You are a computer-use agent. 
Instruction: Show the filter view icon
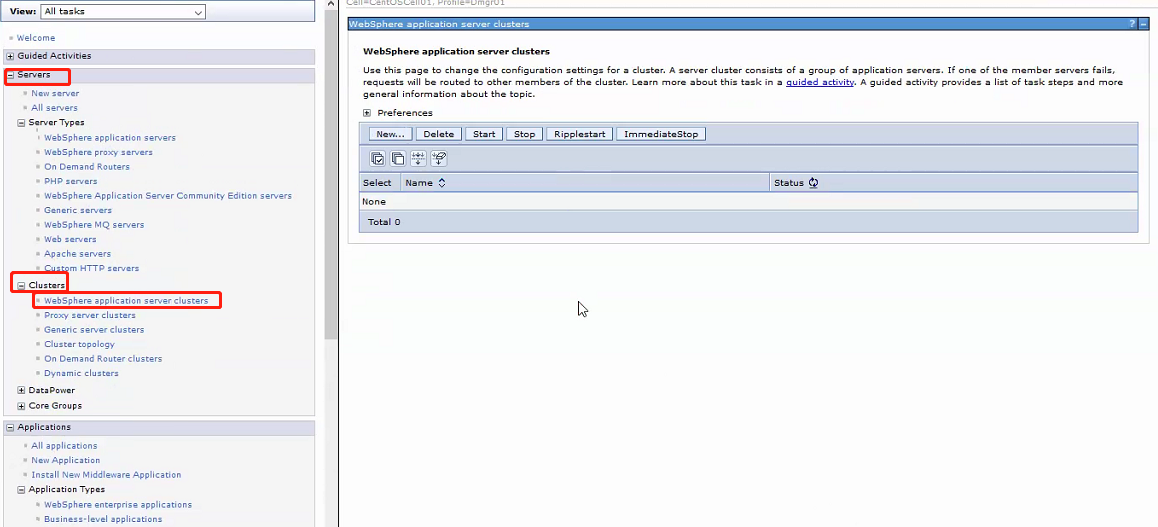click(x=419, y=159)
